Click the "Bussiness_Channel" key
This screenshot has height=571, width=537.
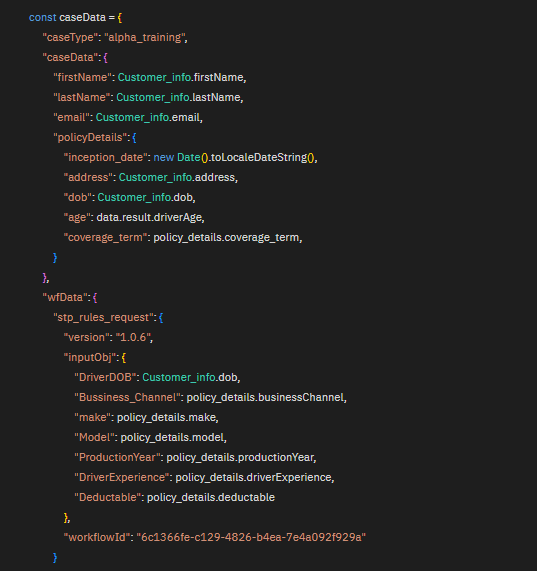click(x=127, y=398)
